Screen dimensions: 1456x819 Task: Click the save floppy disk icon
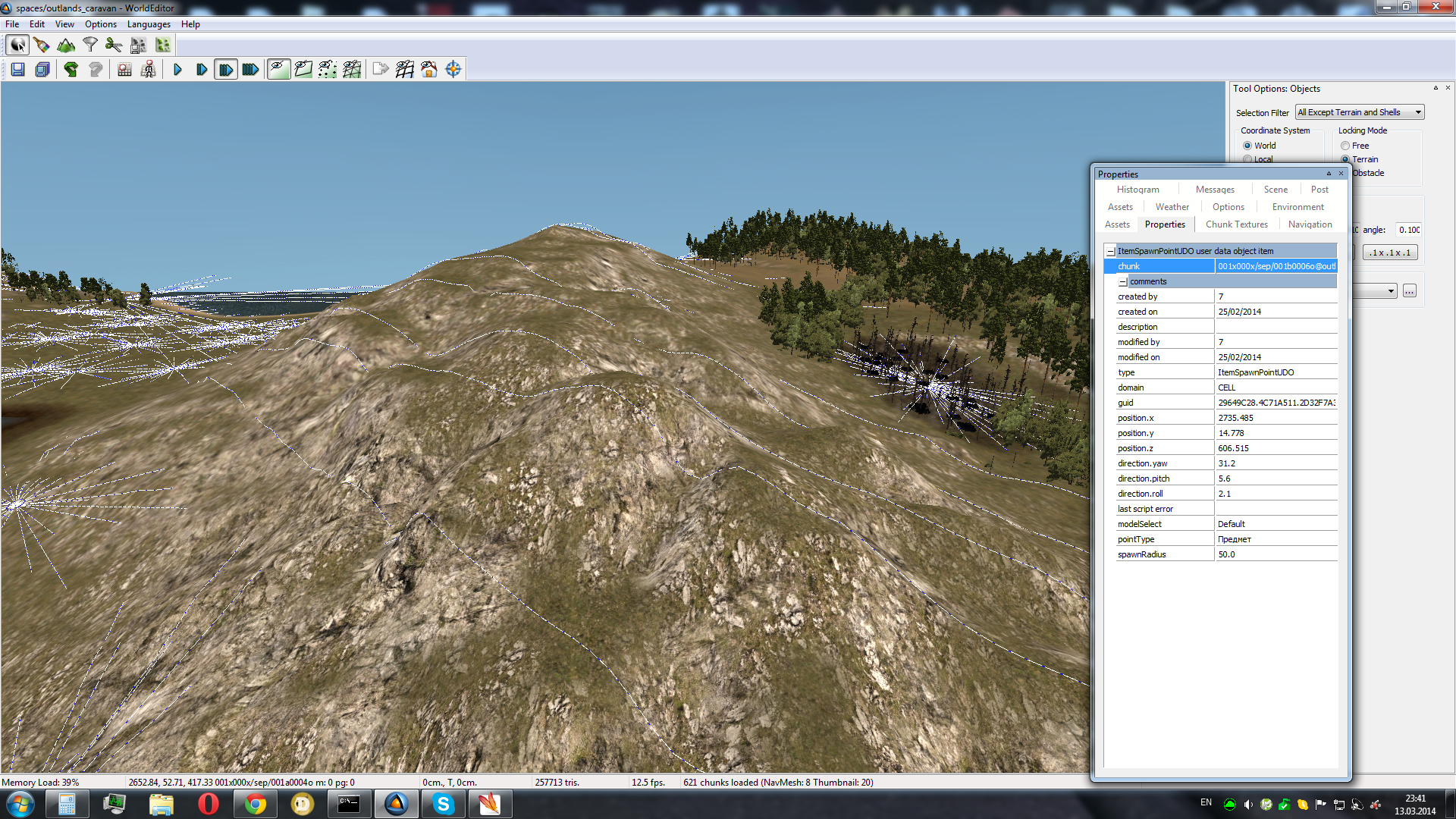pos(18,70)
